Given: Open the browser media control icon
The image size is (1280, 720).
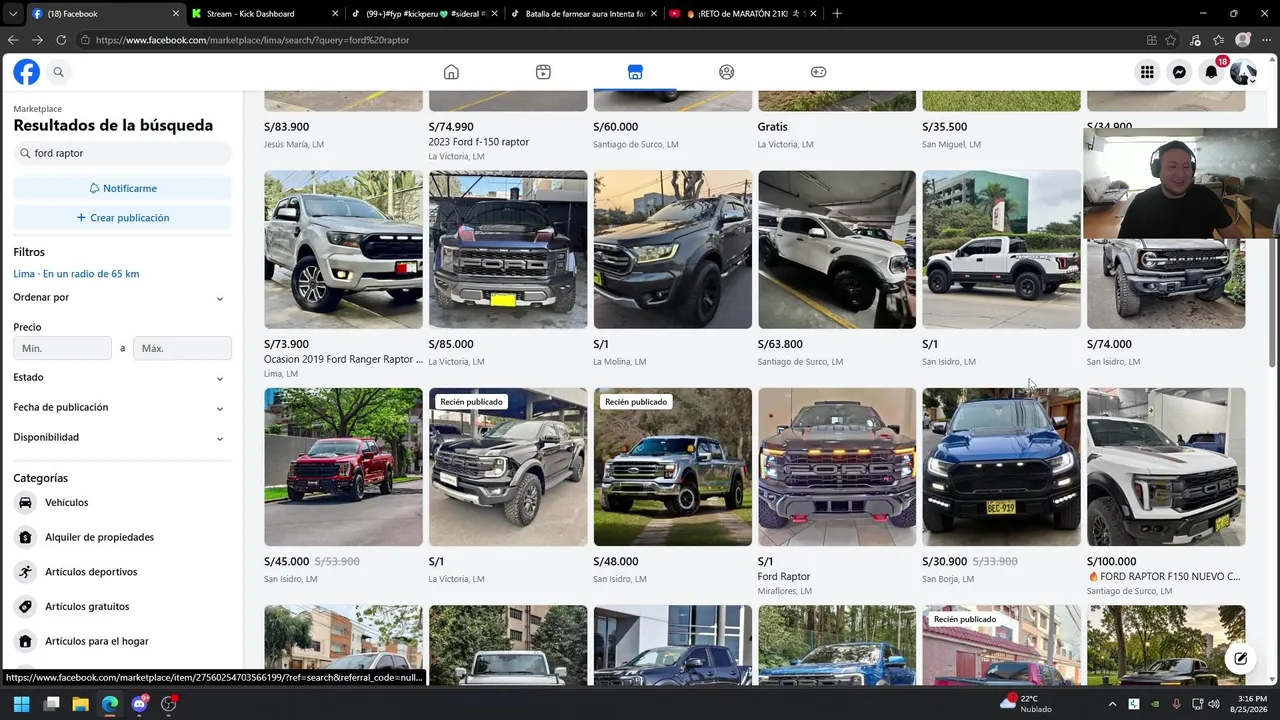Looking at the screenshot, I should tap(1196, 40).
